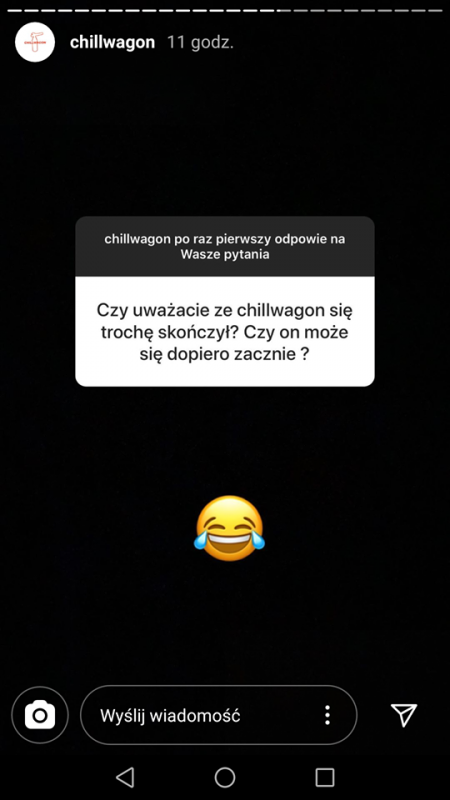Focus the 'Wyślij wiadomość' message field

218,715
